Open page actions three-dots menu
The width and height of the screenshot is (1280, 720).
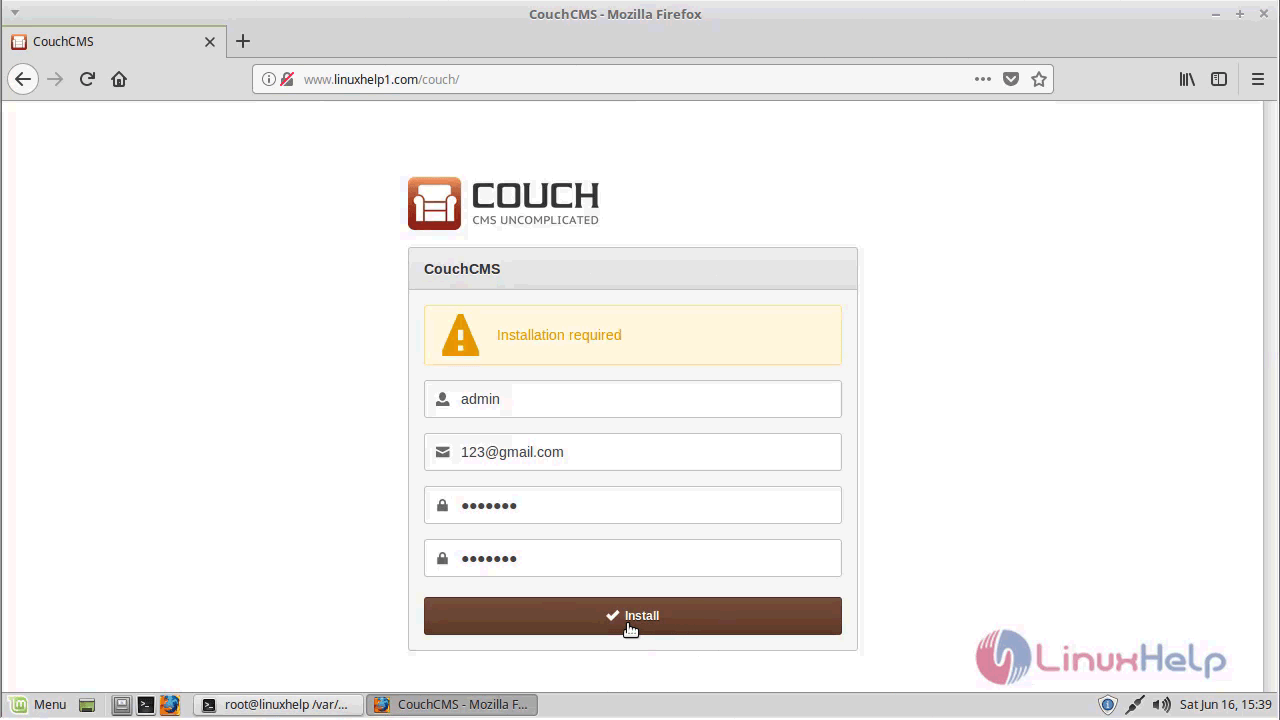983,79
